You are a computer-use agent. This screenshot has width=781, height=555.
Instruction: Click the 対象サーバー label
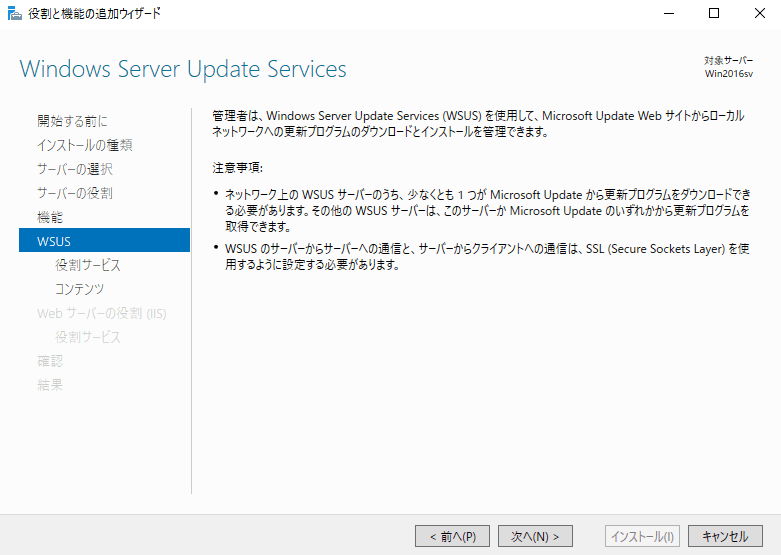click(x=728, y=61)
